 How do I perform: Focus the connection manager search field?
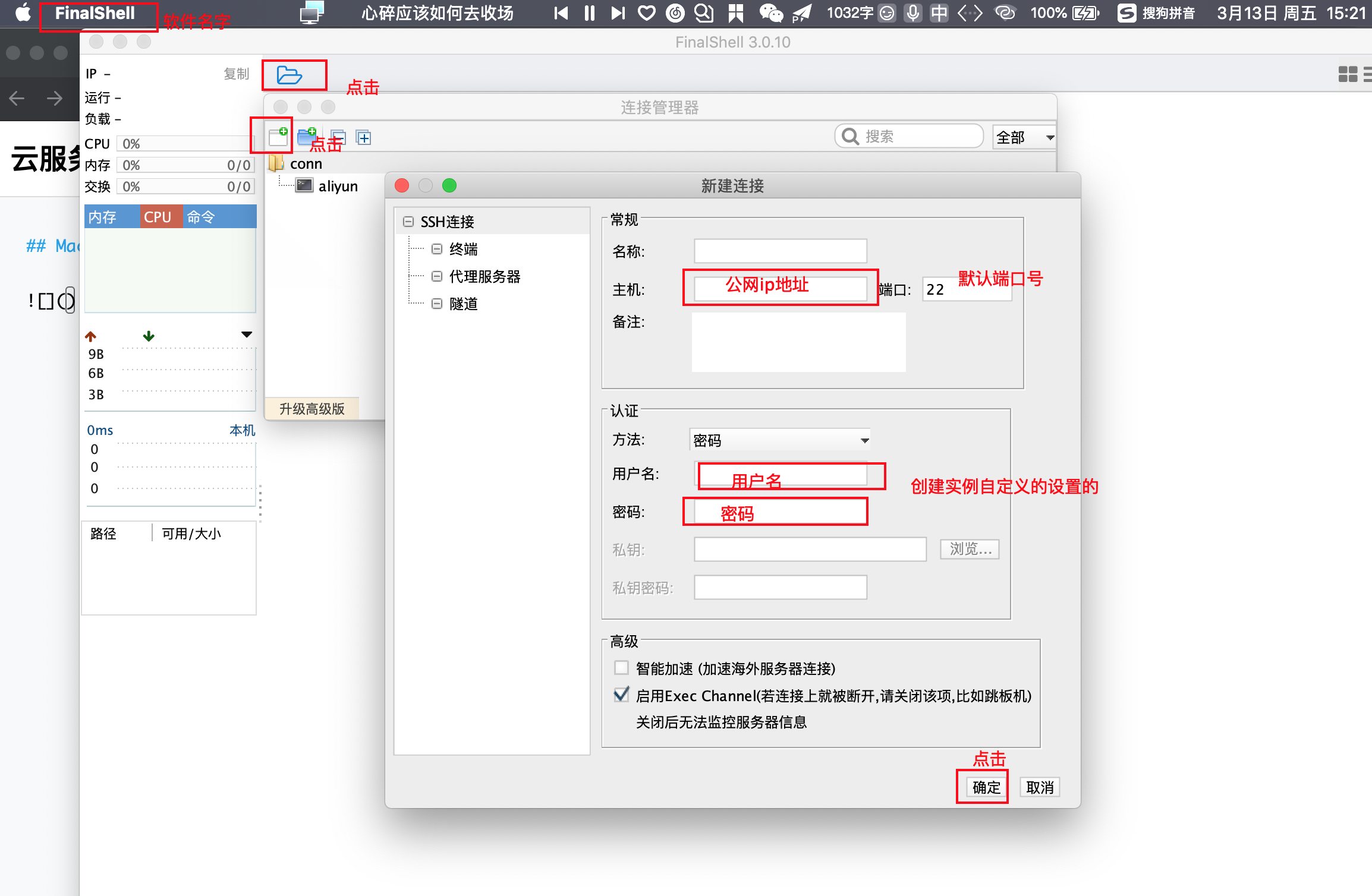click(x=910, y=137)
